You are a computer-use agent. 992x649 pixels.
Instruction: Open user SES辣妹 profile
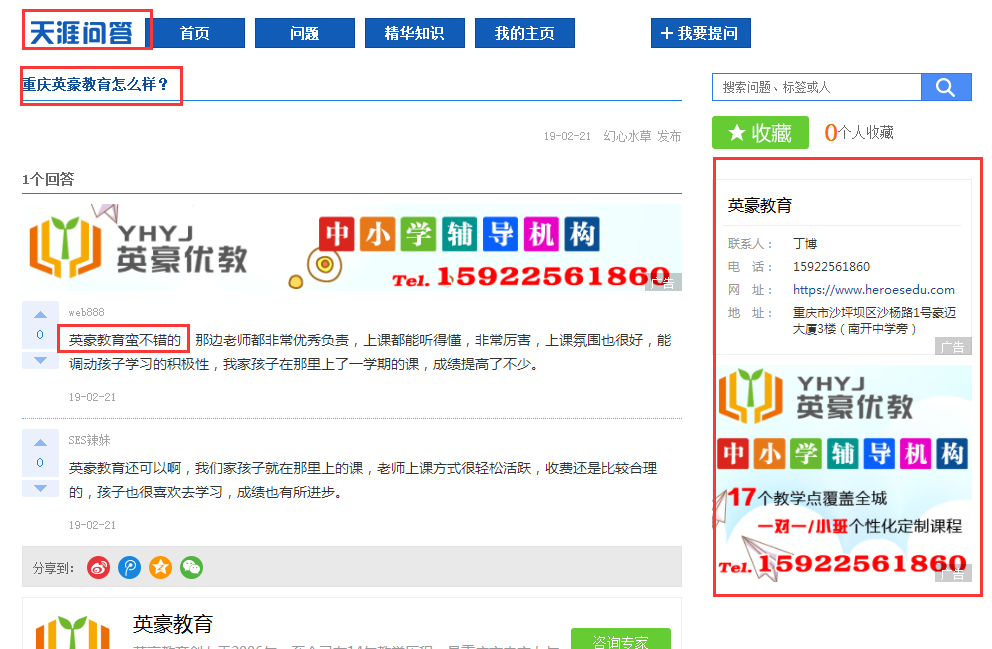(89, 440)
